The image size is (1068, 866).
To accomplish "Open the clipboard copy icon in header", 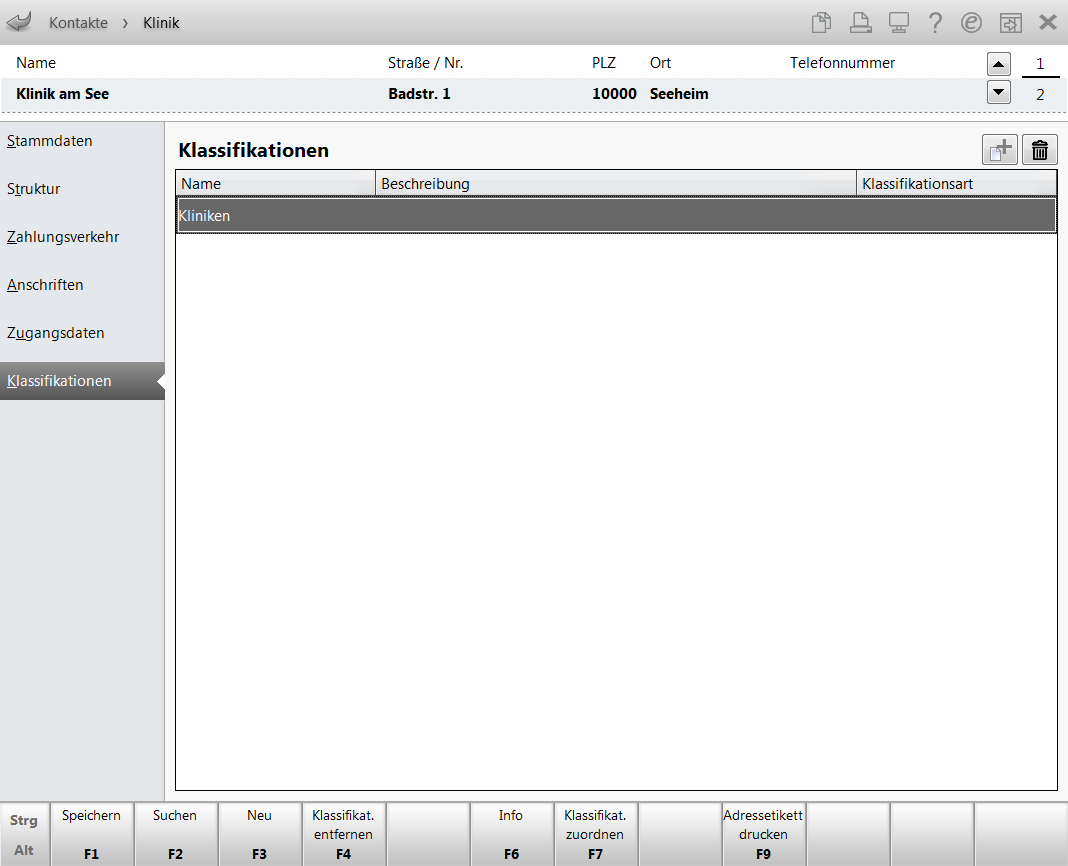I will (x=821, y=22).
